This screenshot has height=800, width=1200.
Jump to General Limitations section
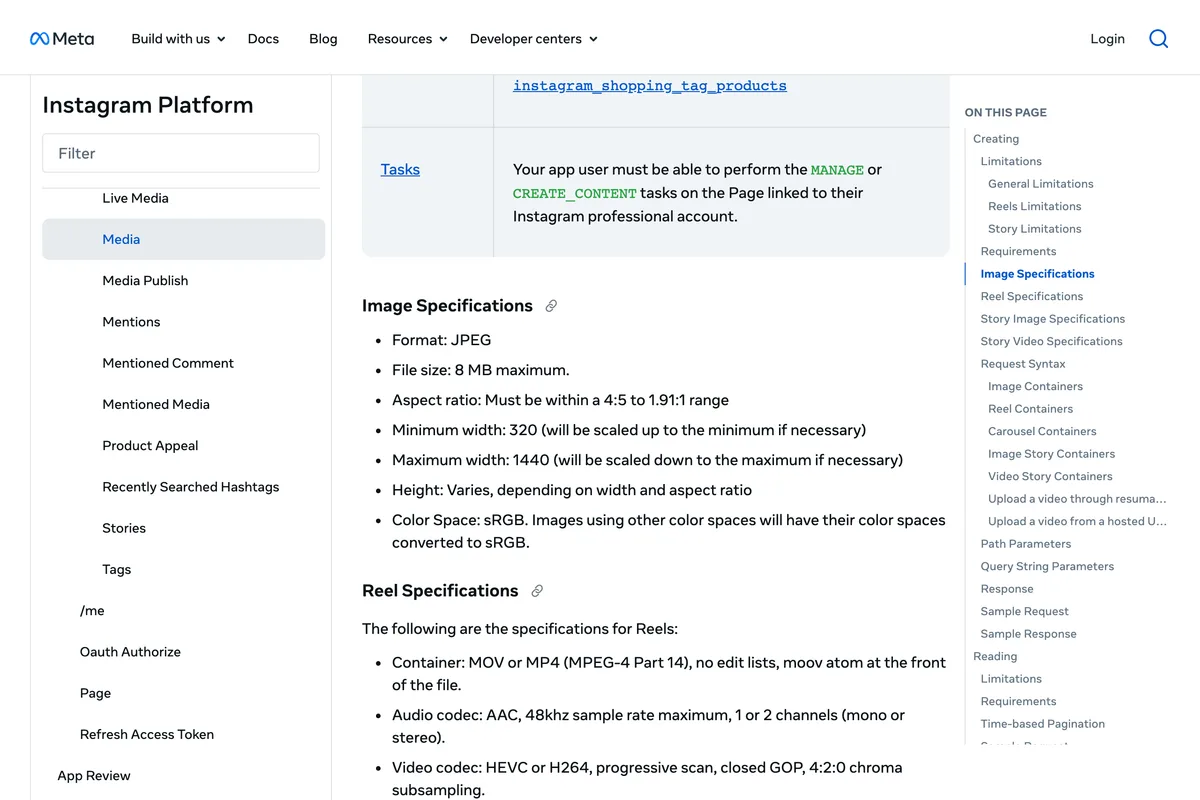pyautogui.click(x=1041, y=184)
